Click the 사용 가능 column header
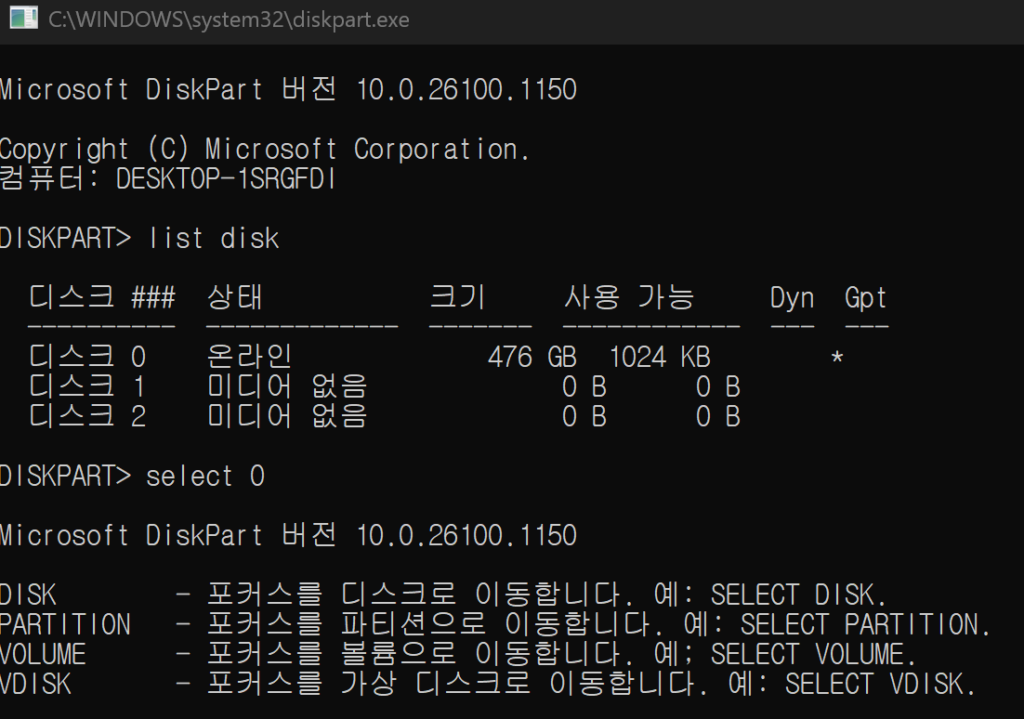Image resolution: width=1024 pixels, height=719 pixels. coord(629,297)
